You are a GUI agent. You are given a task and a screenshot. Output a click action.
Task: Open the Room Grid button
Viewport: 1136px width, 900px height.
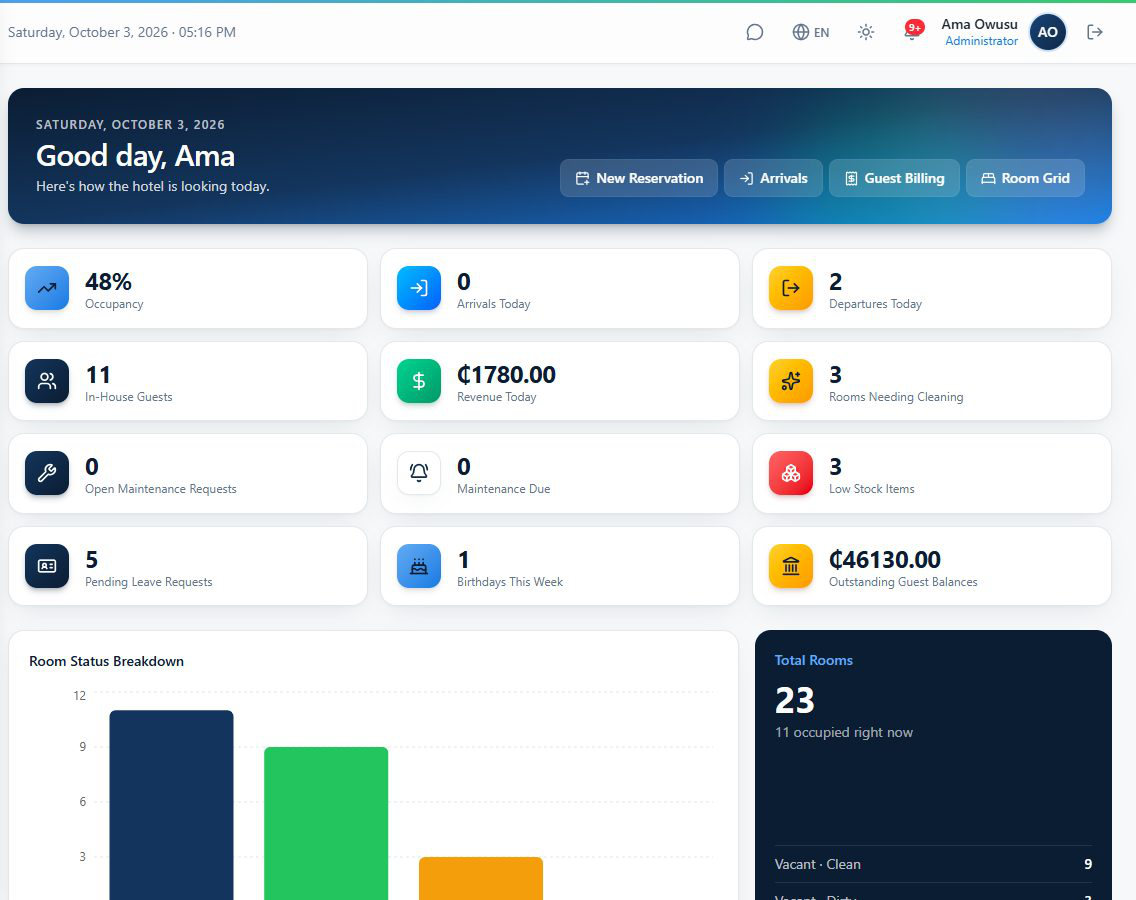pyautogui.click(x=1025, y=178)
